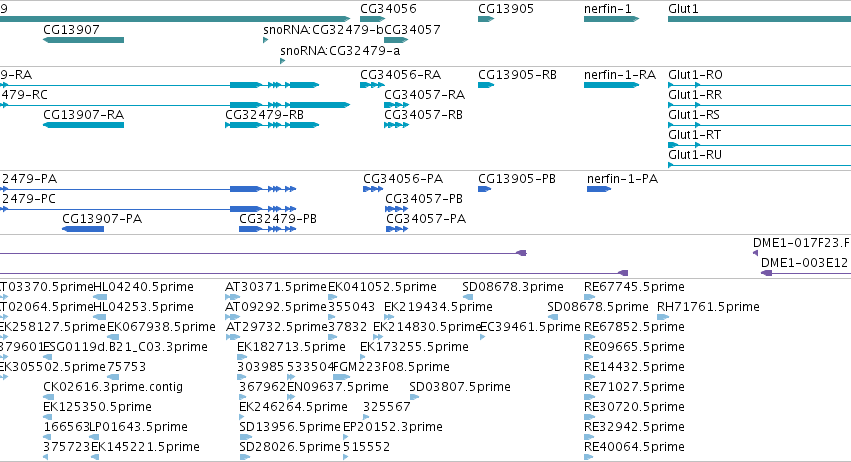Image resolution: width=851 pixels, height=462 pixels.
Task: Click the CG34057-PB protein label
Action: [x=424, y=199]
